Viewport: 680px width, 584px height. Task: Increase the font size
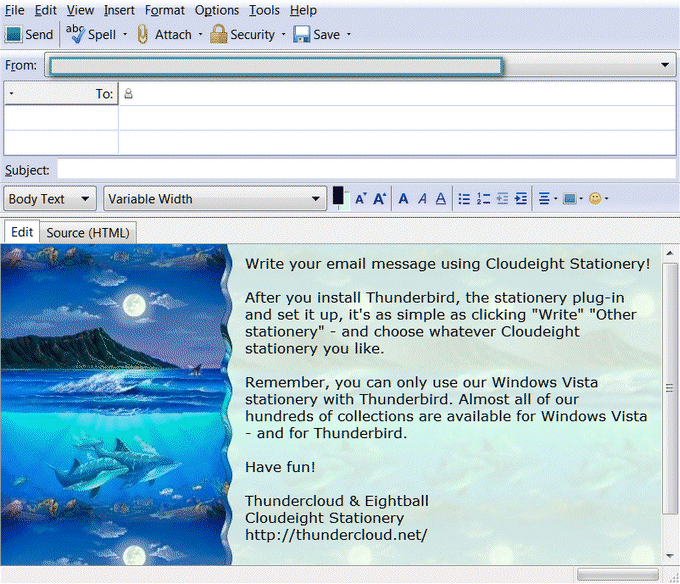pos(379,199)
